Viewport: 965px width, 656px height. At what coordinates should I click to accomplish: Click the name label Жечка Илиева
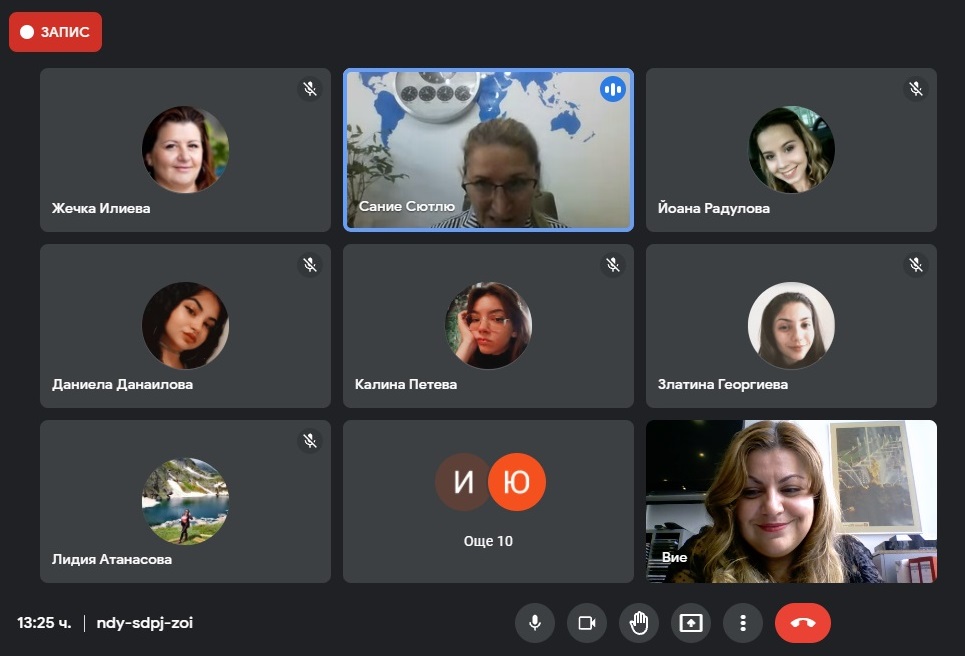(101, 208)
